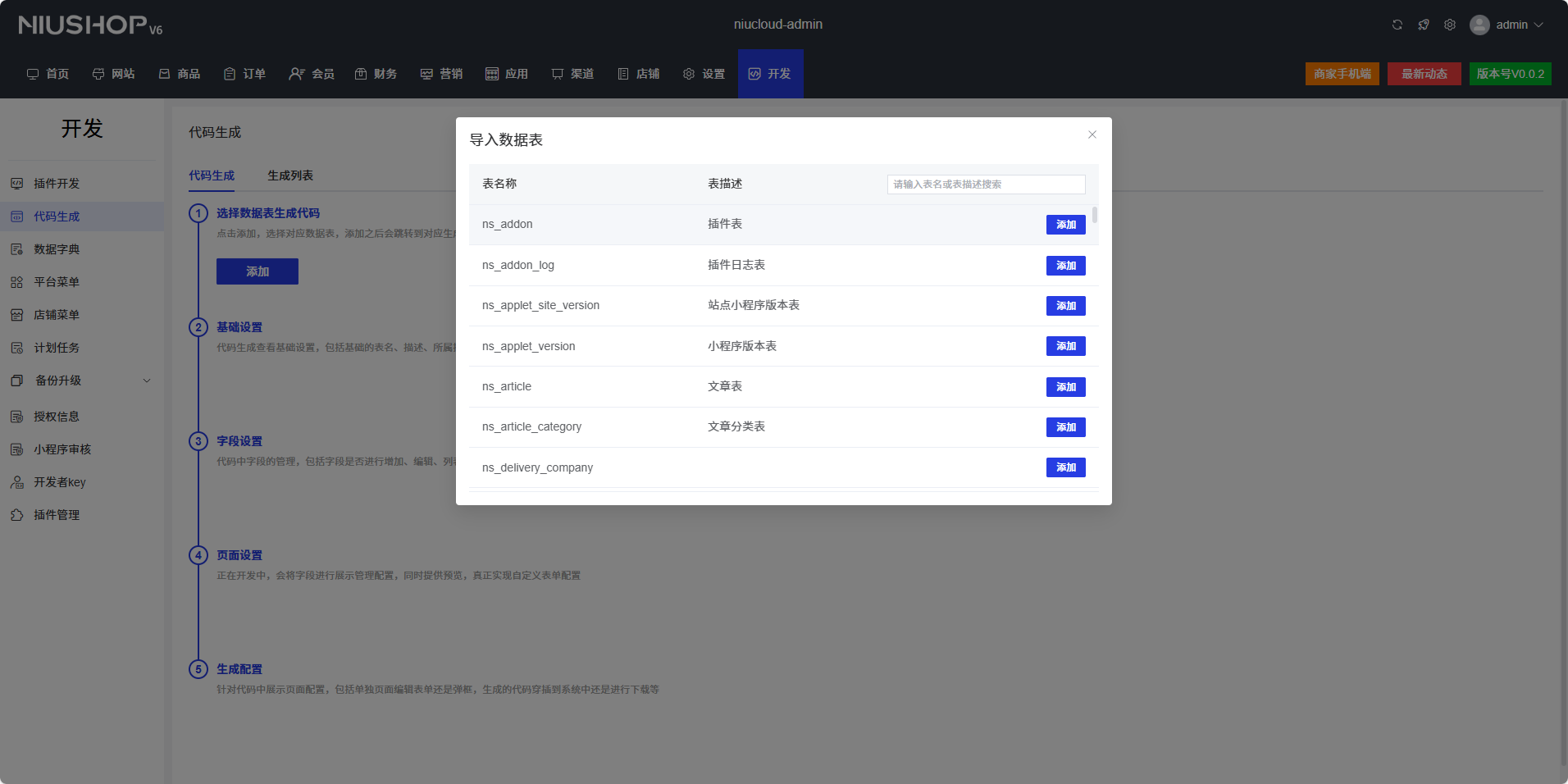The image size is (1568, 784).
Task: Open the admin account dropdown arrow
Action: click(x=1538, y=25)
